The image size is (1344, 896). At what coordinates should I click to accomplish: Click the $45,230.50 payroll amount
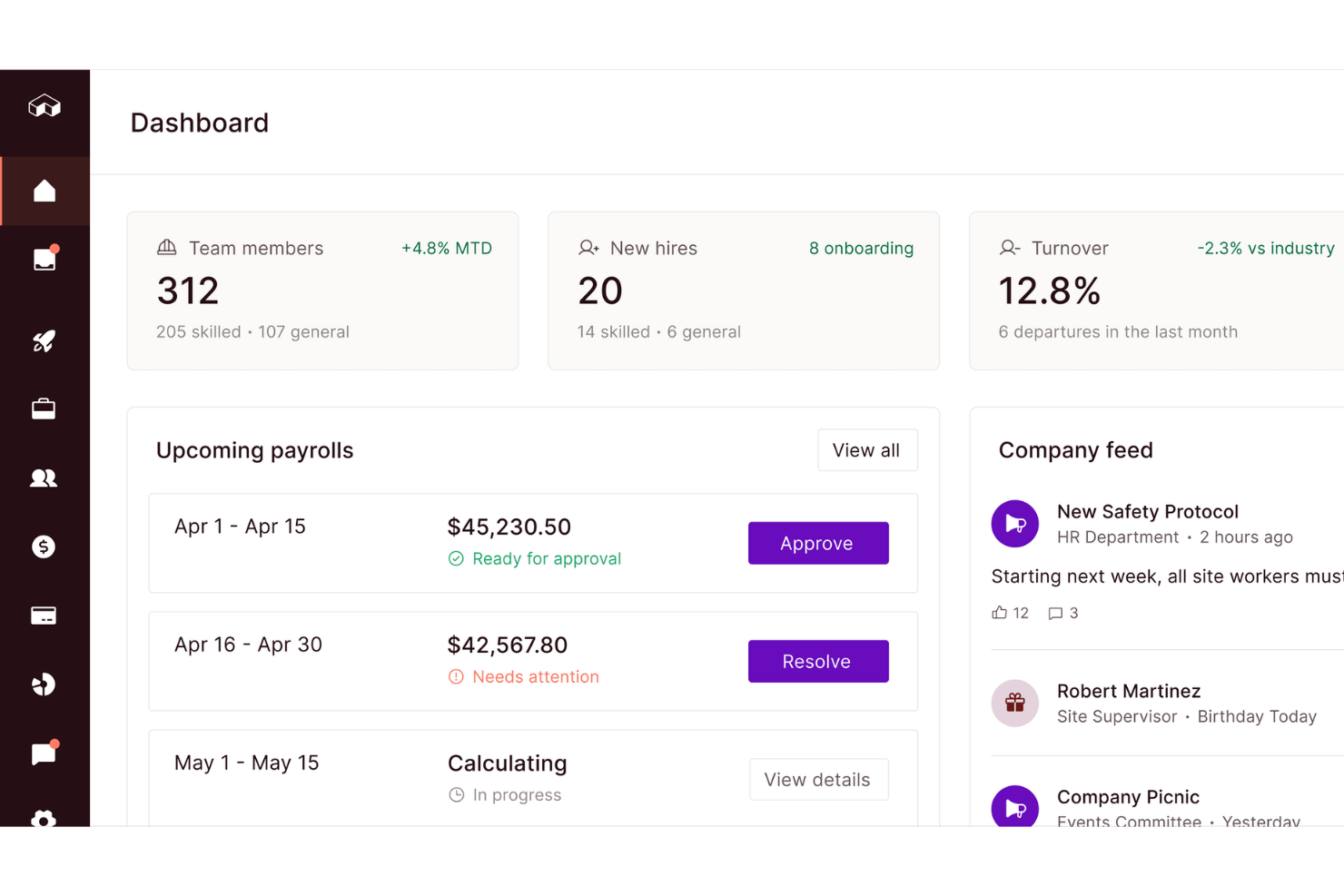click(x=509, y=527)
